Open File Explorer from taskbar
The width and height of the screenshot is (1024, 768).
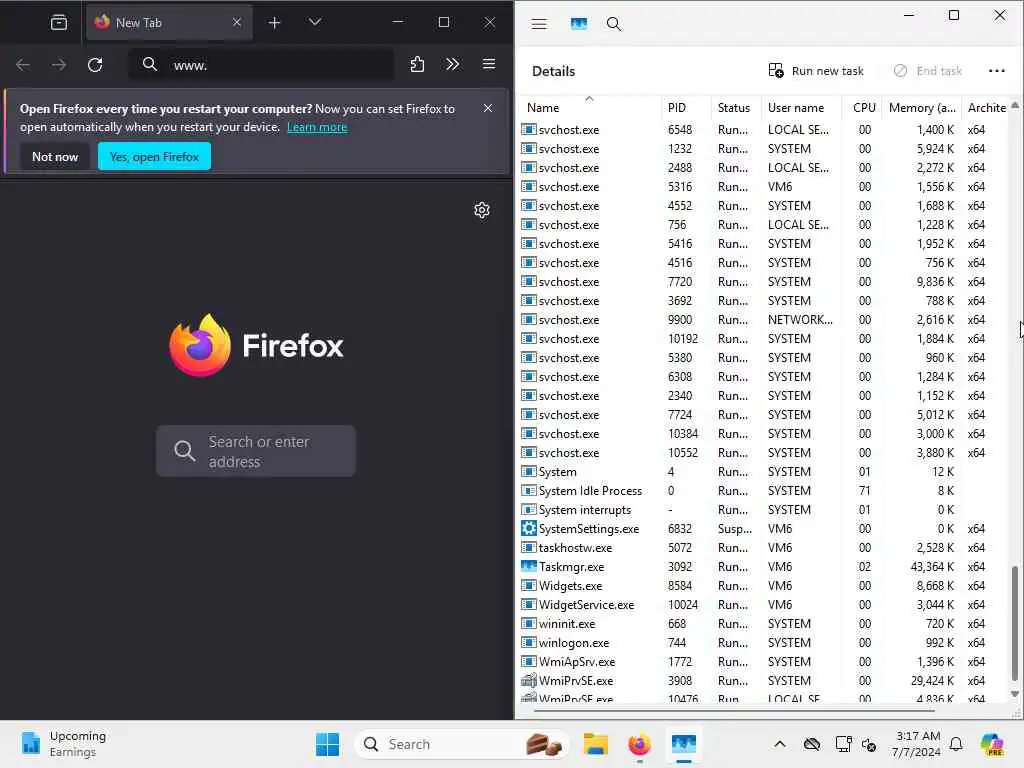pyautogui.click(x=596, y=744)
